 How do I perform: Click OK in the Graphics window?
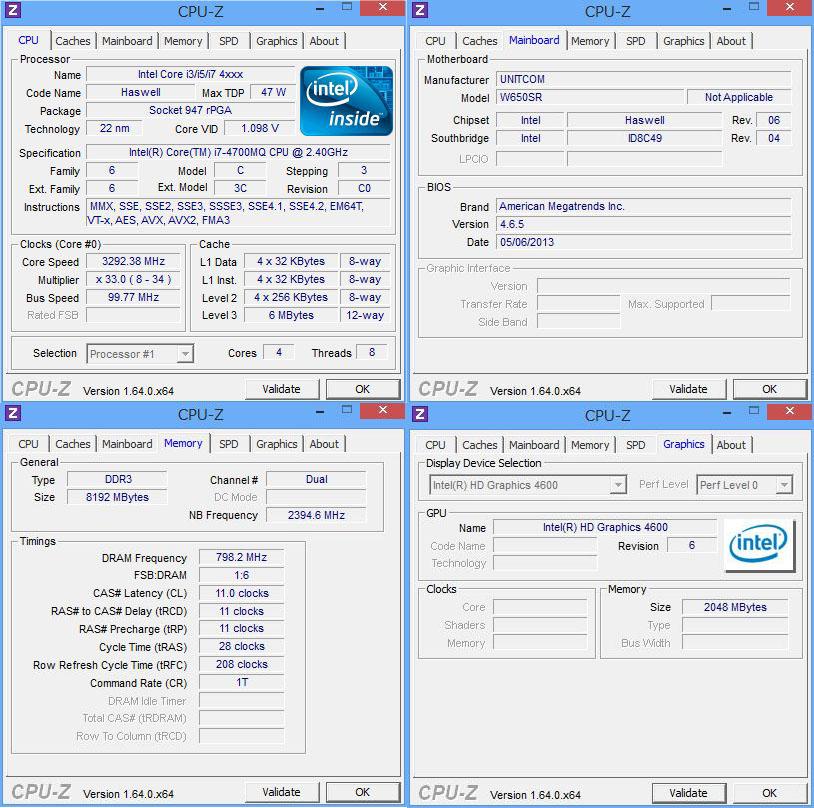(769, 793)
